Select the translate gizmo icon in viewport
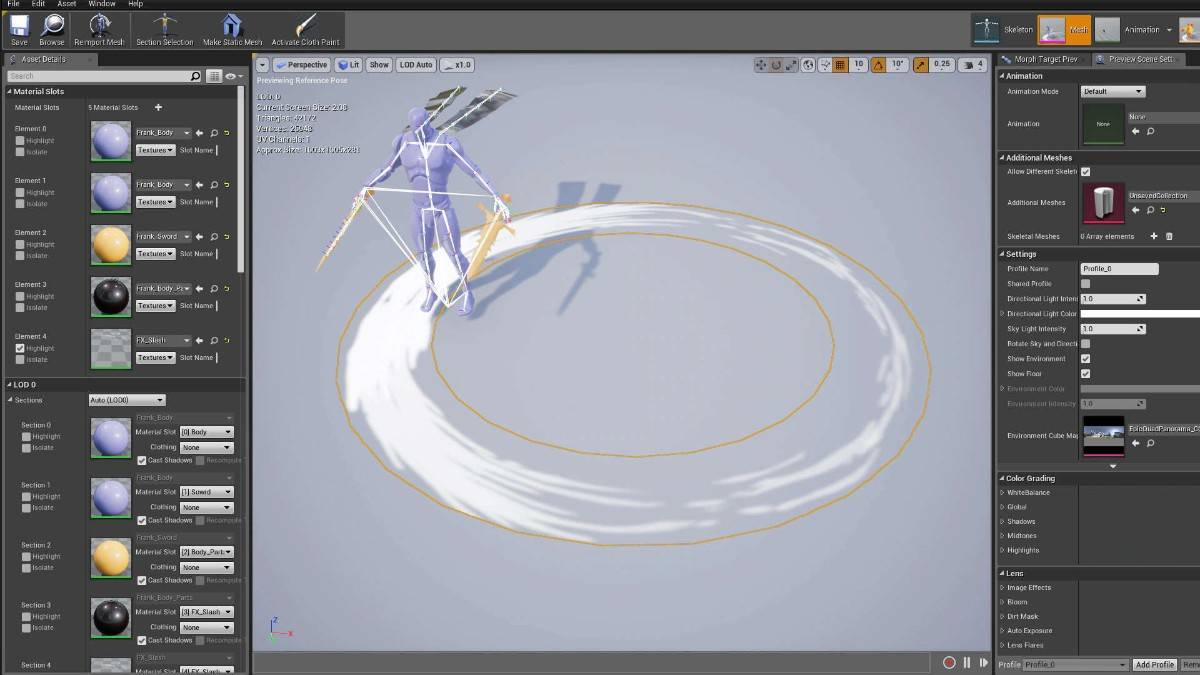 click(761, 65)
